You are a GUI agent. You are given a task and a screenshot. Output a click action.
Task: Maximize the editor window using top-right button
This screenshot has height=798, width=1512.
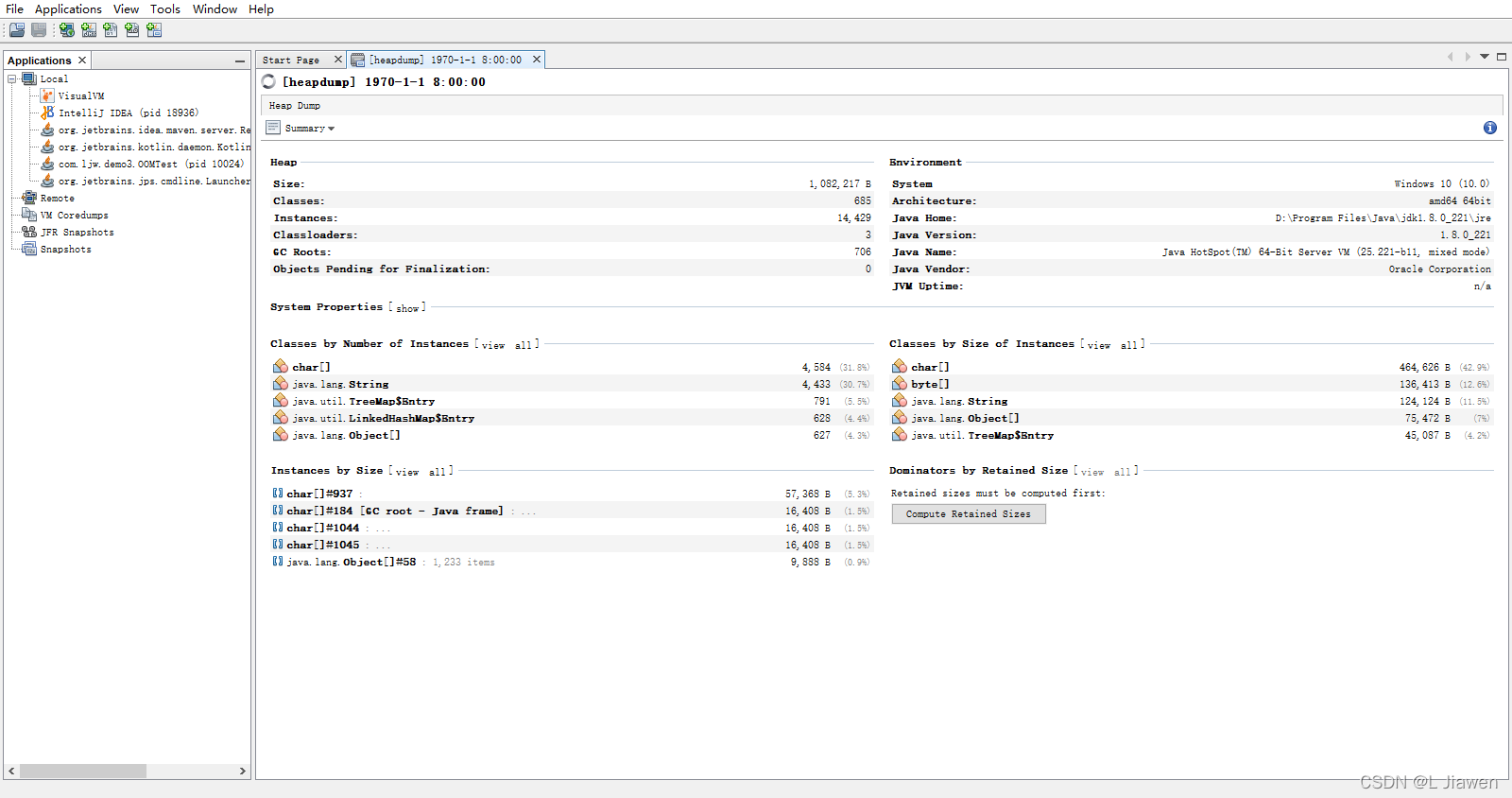pos(1502,57)
